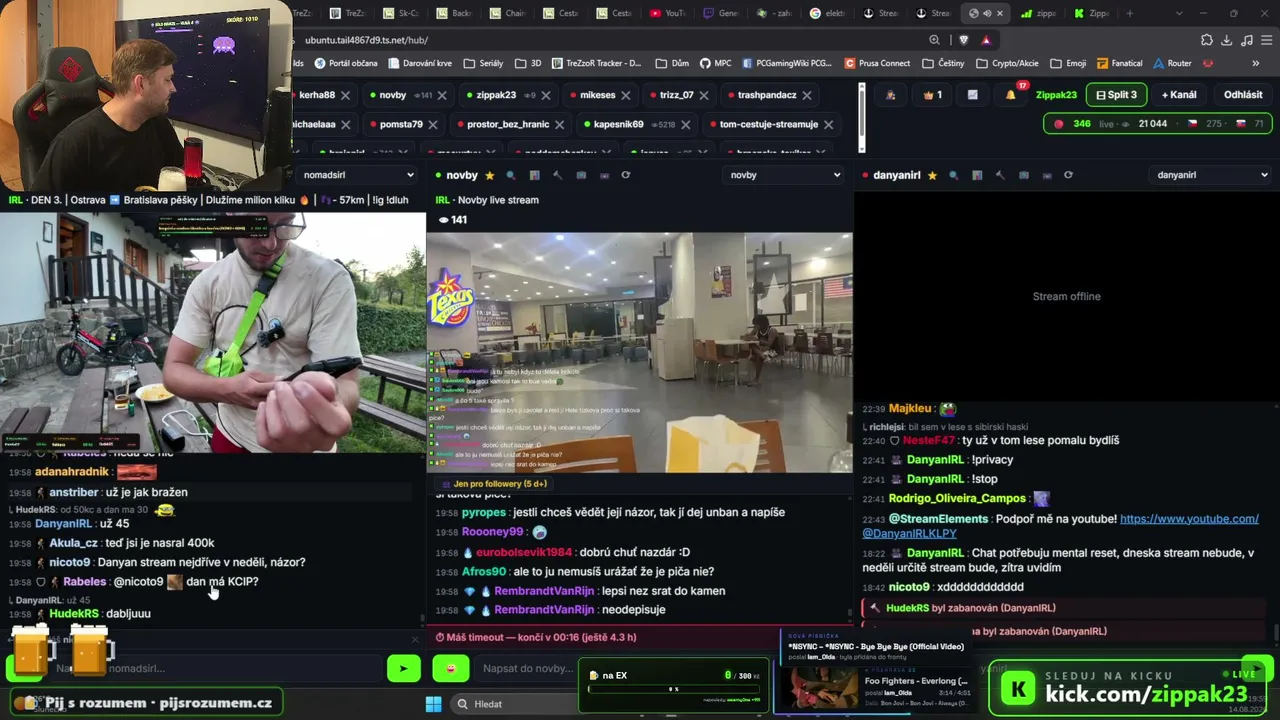Reload the novby stream pane
The height and width of the screenshot is (720, 1280).
(626, 175)
